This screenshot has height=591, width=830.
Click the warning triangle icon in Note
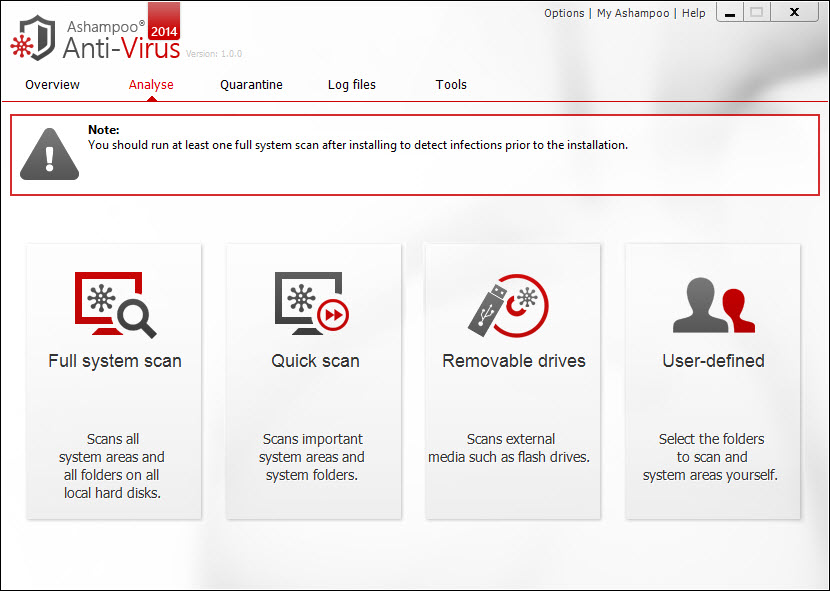(x=49, y=154)
